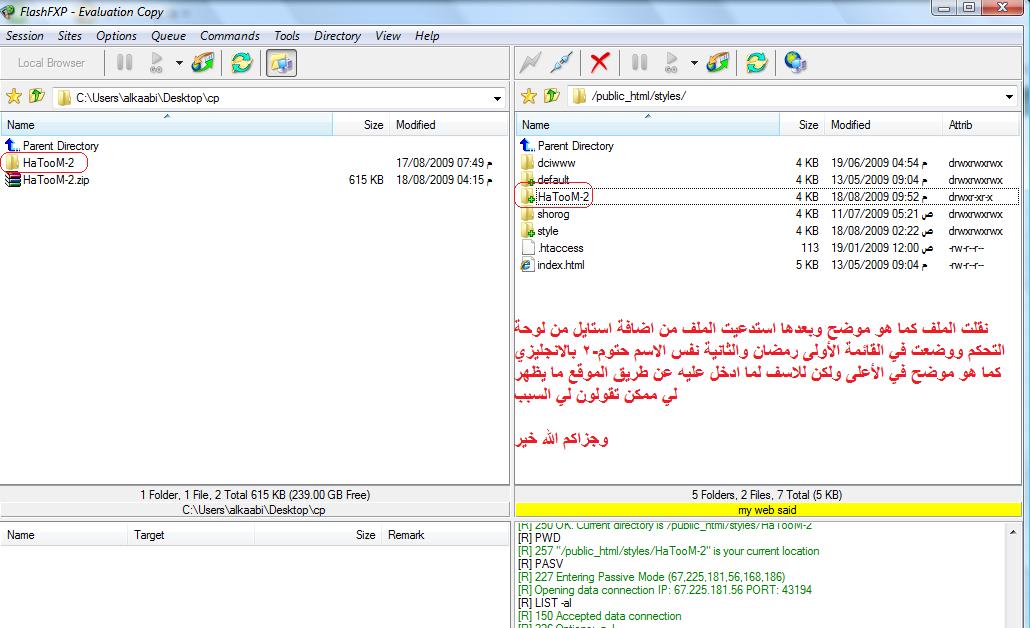Go up one folder in remote pane
This screenshot has width=1030, height=628.
coord(551,97)
